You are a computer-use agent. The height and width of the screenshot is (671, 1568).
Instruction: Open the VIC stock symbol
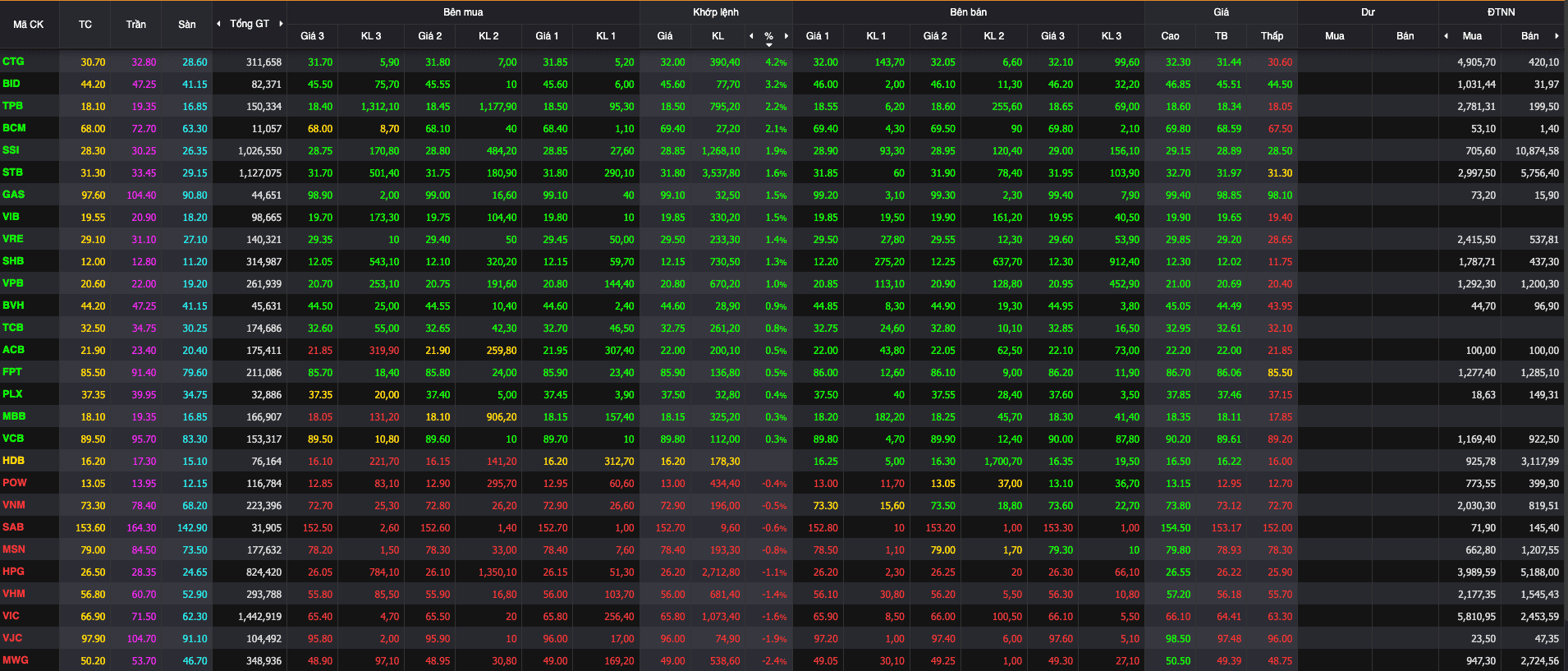(11, 616)
